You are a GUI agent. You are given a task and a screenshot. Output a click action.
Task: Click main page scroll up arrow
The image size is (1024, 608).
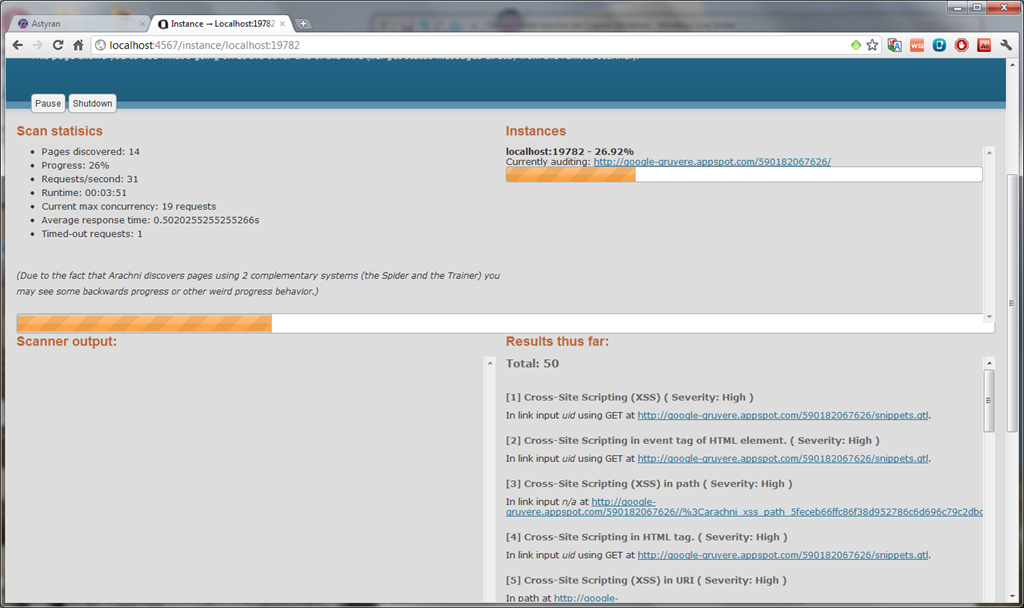point(1012,65)
